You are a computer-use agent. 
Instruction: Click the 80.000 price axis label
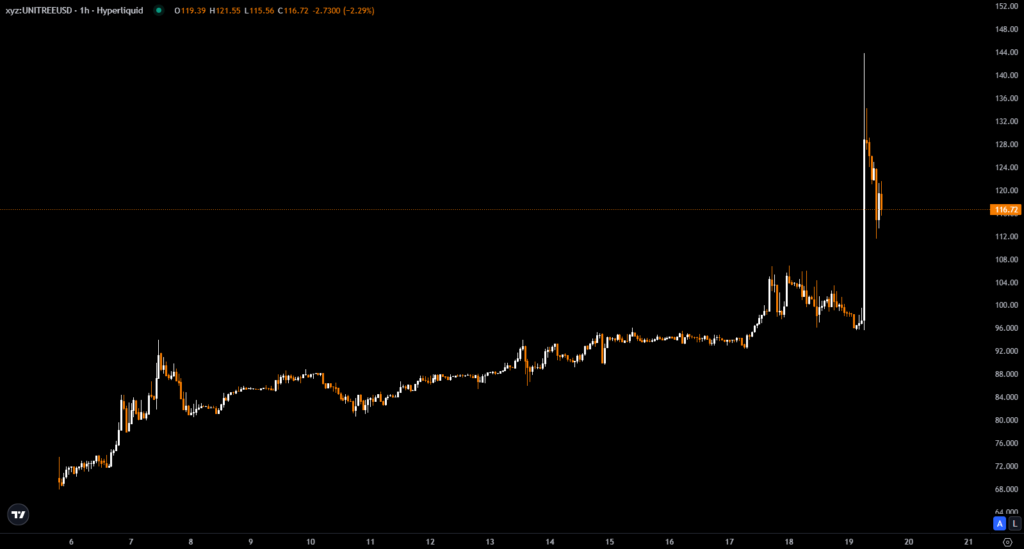1006,420
